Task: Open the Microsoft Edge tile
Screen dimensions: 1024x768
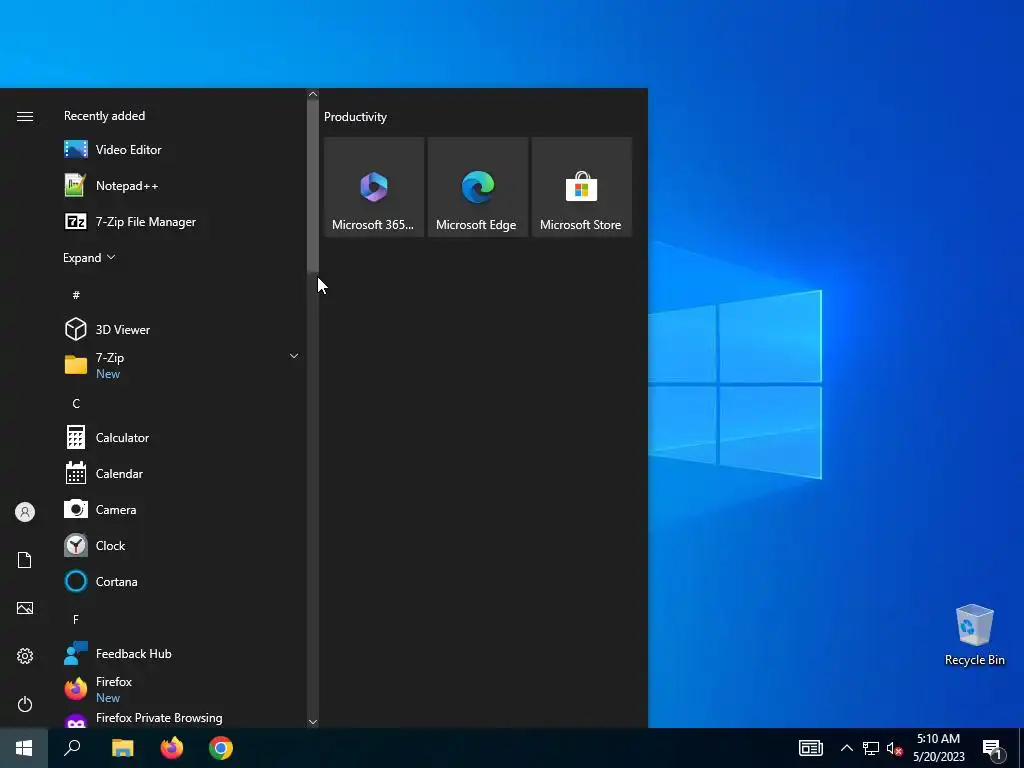Action: [477, 187]
